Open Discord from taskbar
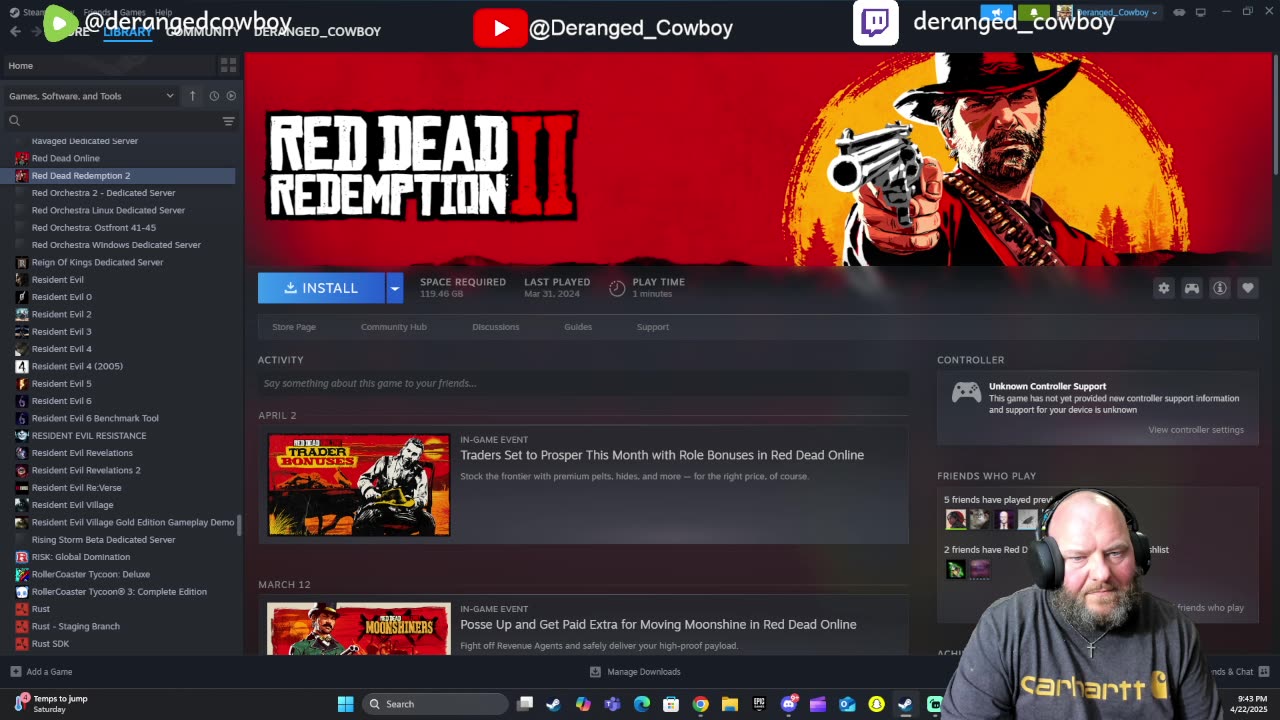Viewport: 1280px width, 720px height. 789,704
